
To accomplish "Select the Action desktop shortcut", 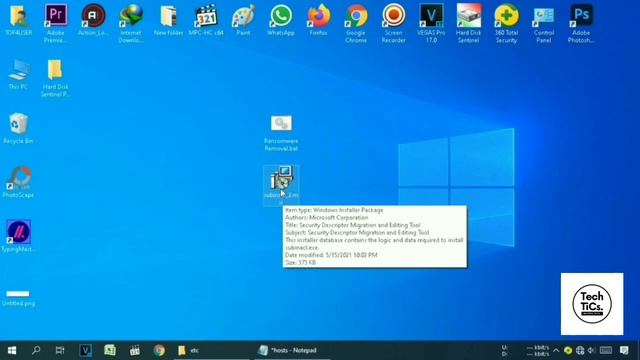I will 93,19.
